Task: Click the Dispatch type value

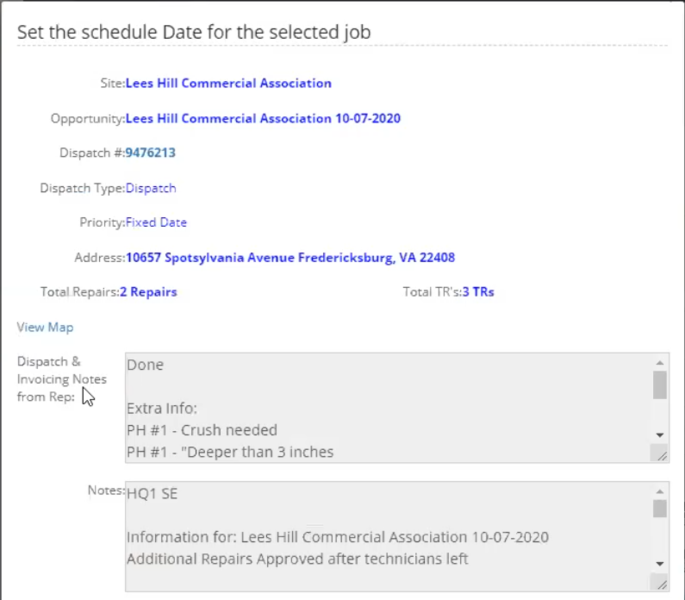Action: point(150,188)
